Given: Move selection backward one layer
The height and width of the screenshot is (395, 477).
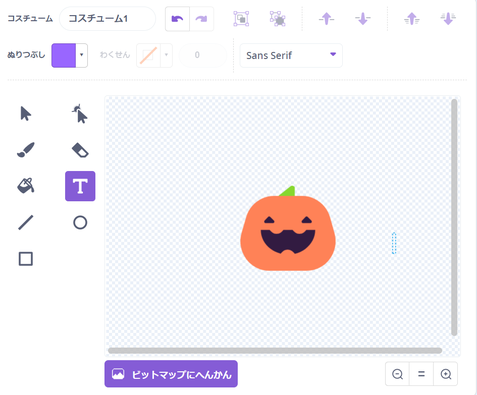Looking at the screenshot, I should [x=363, y=19].
